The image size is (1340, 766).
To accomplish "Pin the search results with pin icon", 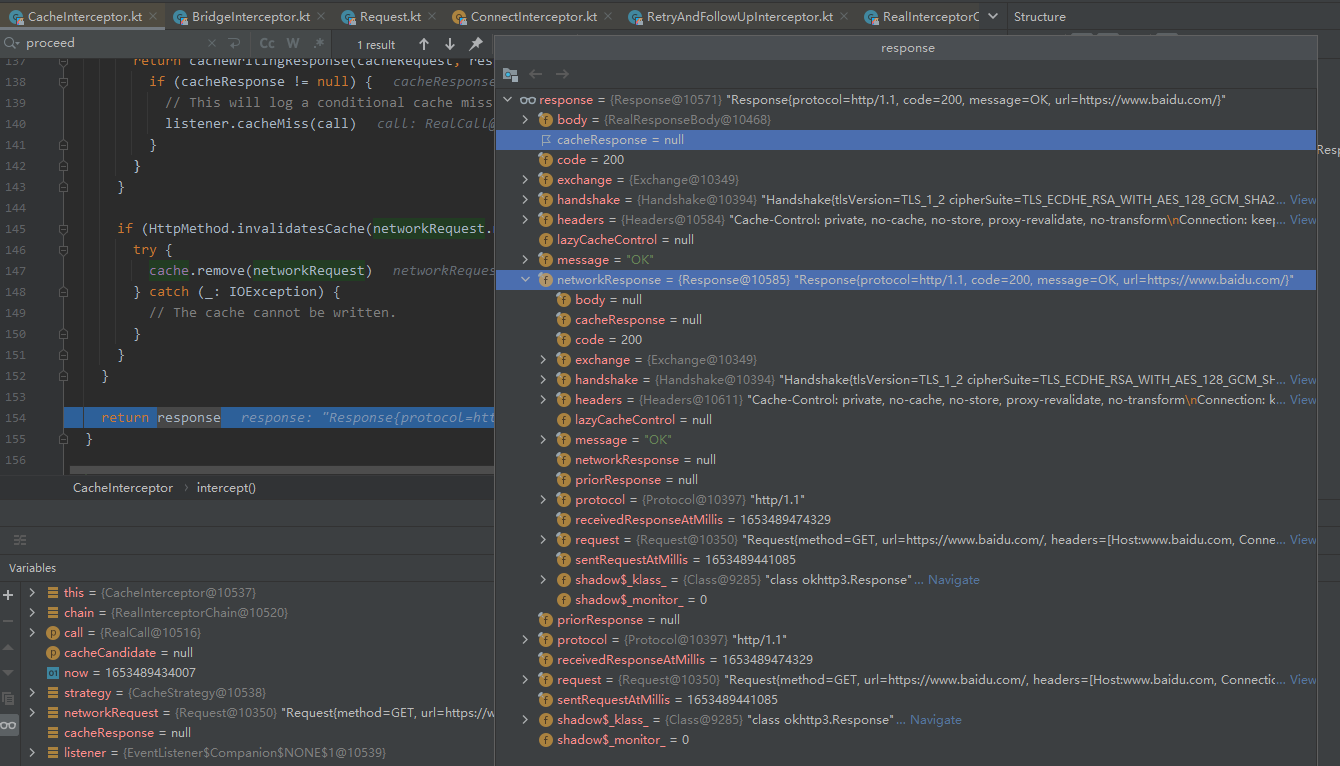I will (476, 44).
